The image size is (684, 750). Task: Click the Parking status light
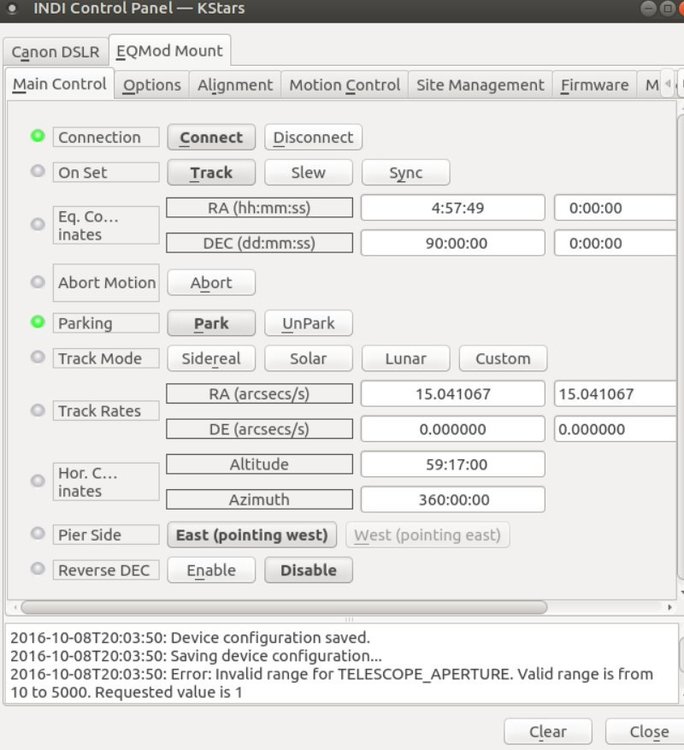point(37,322)
